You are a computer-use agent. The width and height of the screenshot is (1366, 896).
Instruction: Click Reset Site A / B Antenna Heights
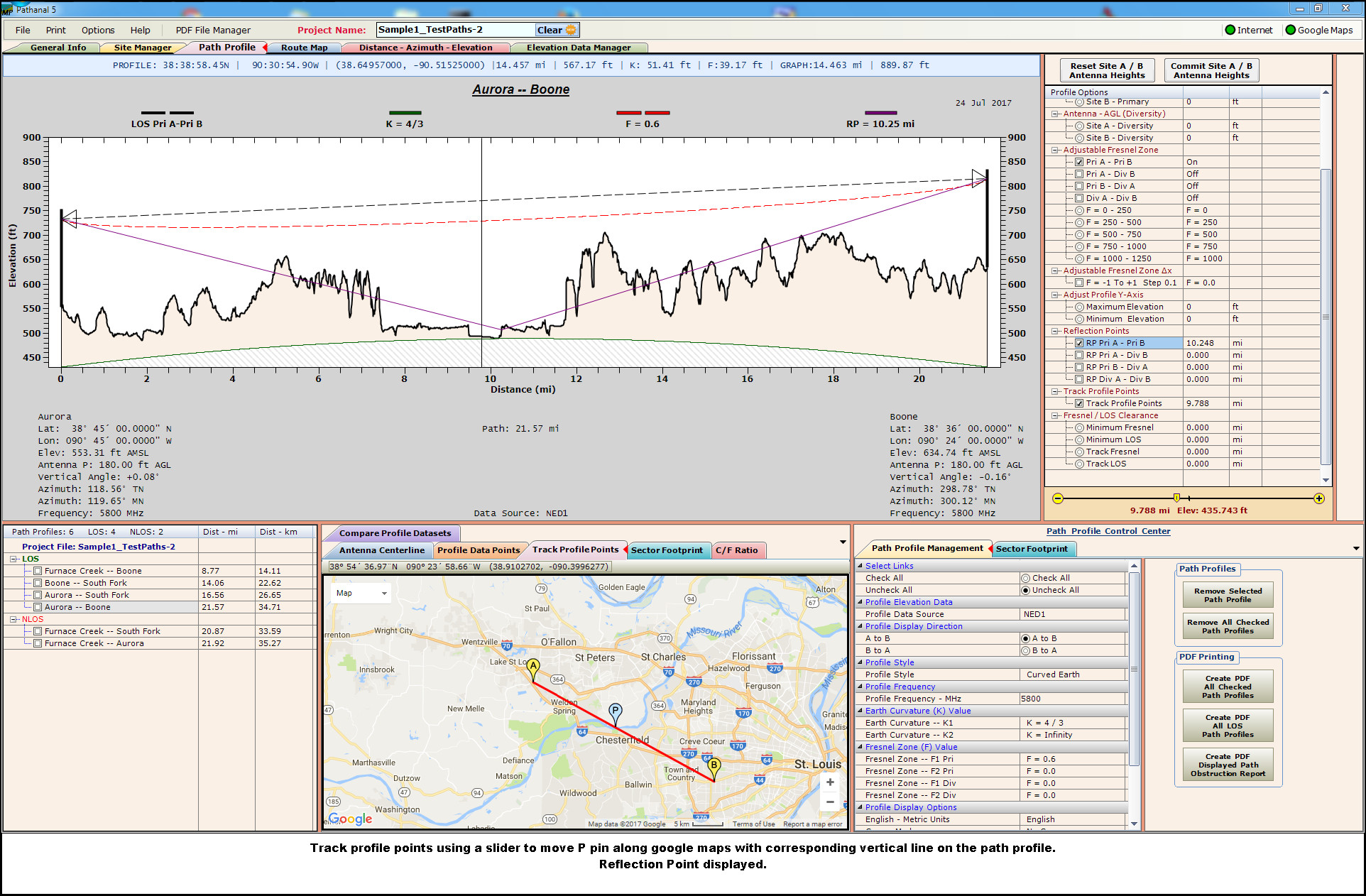click(1106, 70)
